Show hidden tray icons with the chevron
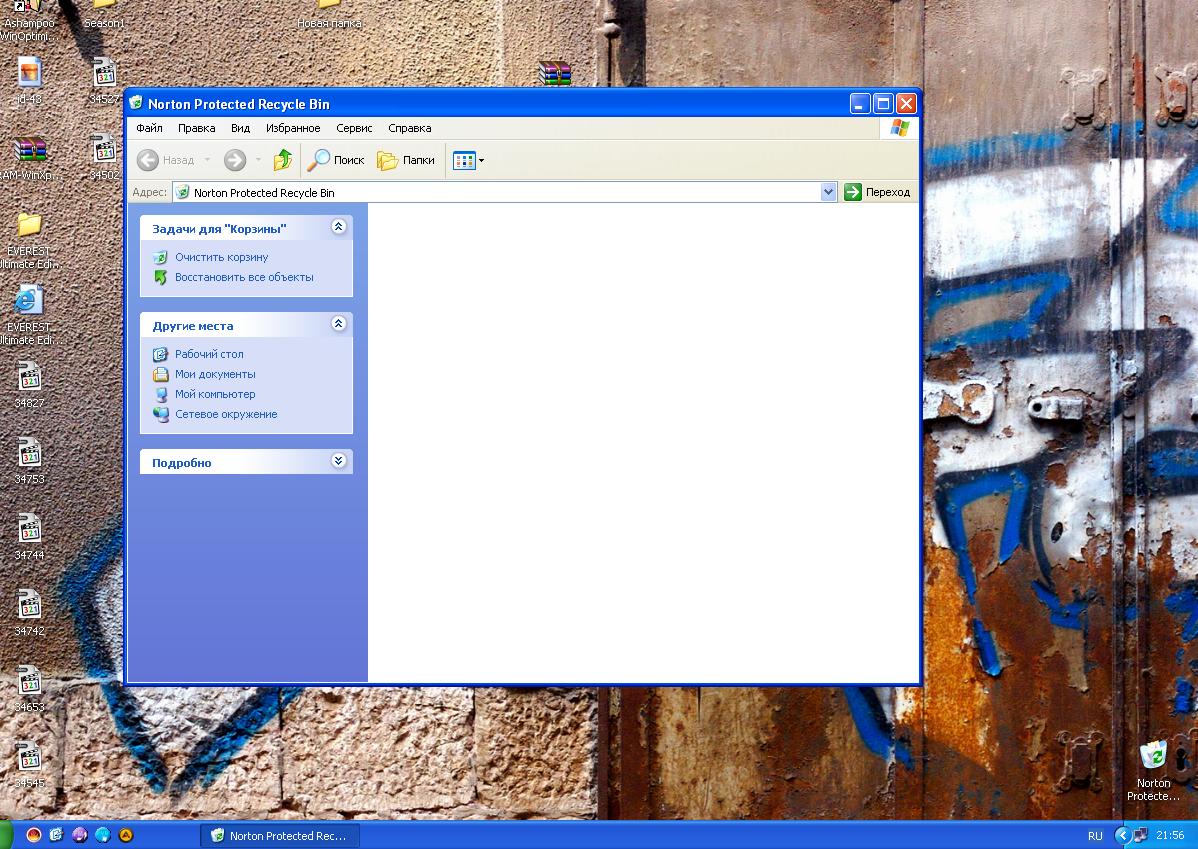Screen dimensions: 1198x849 click(x=1122, y=835)
